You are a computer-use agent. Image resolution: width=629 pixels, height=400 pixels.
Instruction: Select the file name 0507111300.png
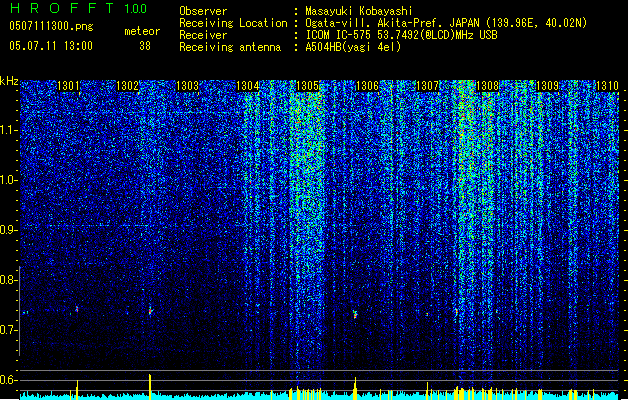click(51, 26)
